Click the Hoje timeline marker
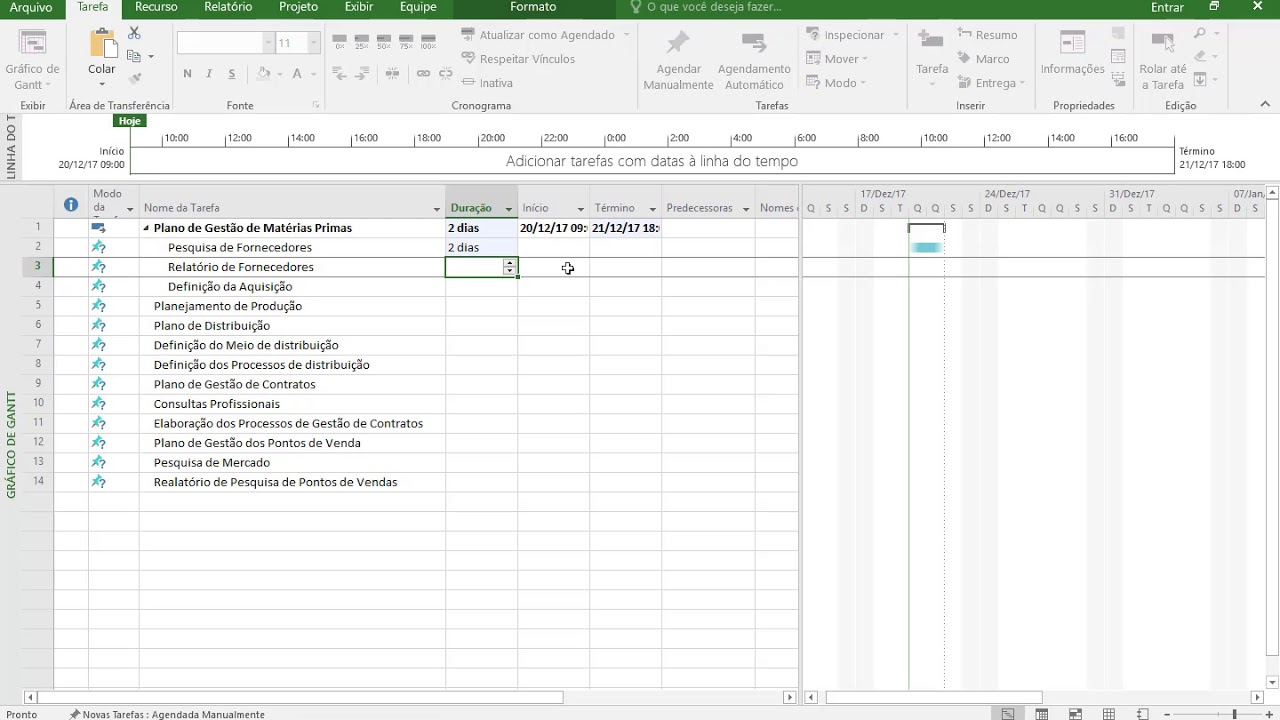This screenshot has width=1280, height=720. (x=130, y=121)
